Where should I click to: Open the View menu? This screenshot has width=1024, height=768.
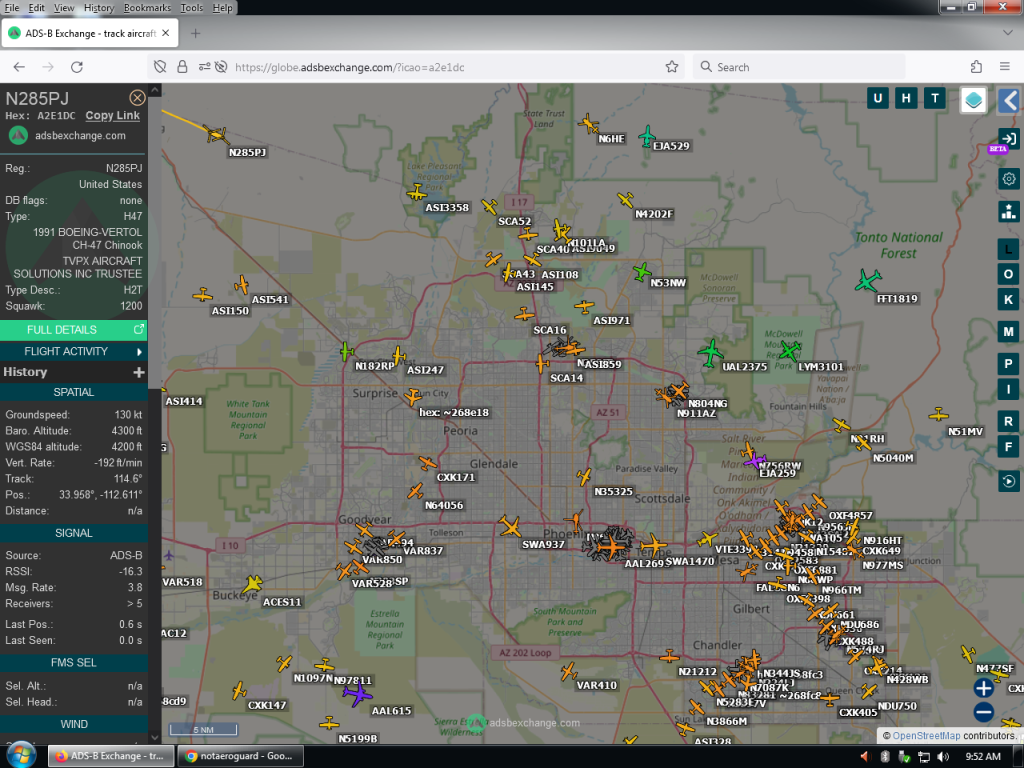[x=64, y=8]
